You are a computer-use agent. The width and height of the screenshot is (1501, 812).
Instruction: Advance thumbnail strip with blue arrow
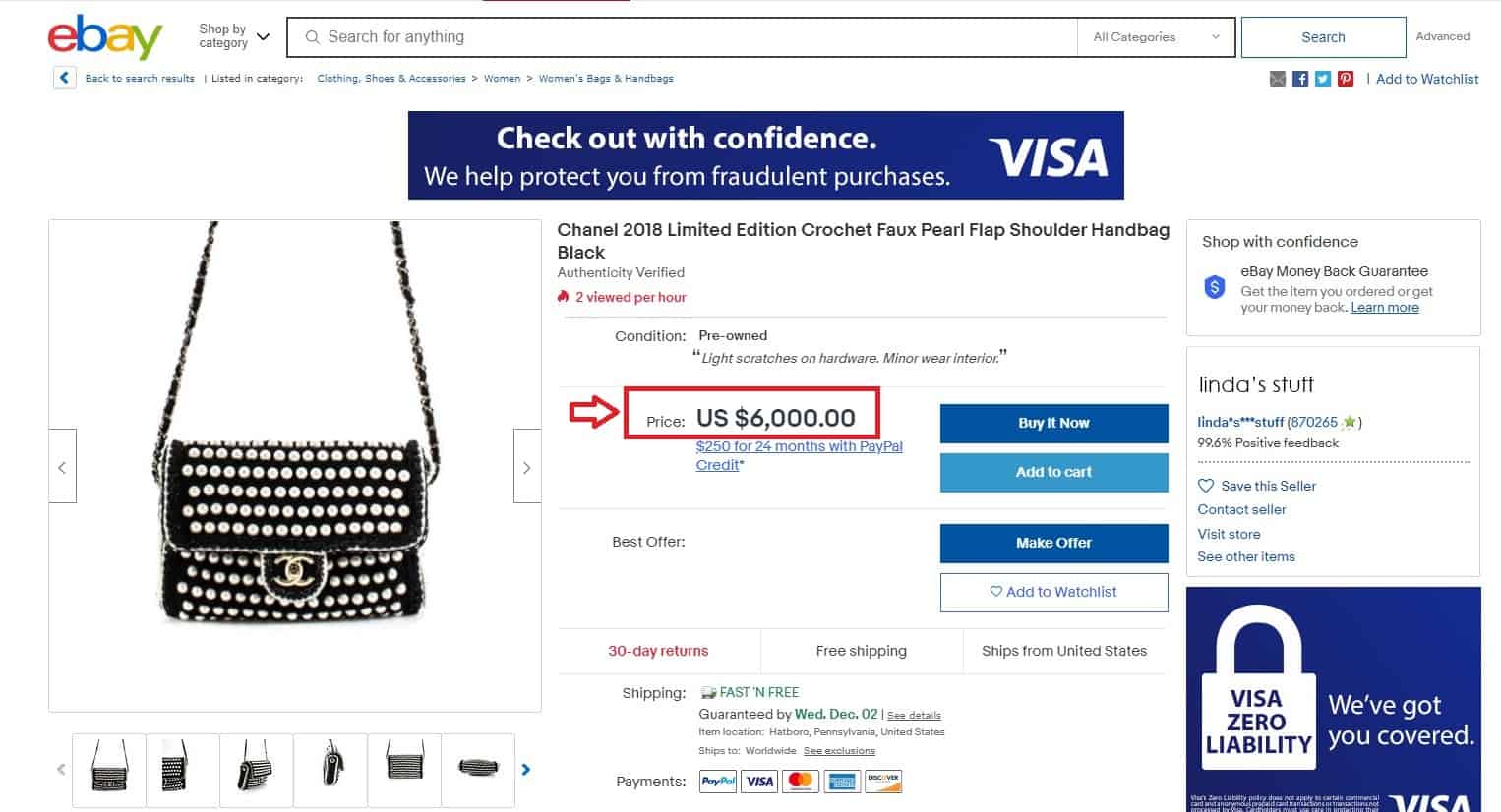point(526,770)
